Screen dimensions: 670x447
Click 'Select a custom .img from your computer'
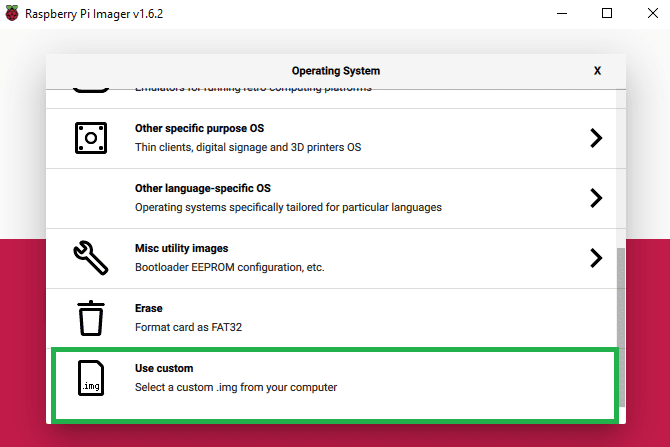click(236, 387)
